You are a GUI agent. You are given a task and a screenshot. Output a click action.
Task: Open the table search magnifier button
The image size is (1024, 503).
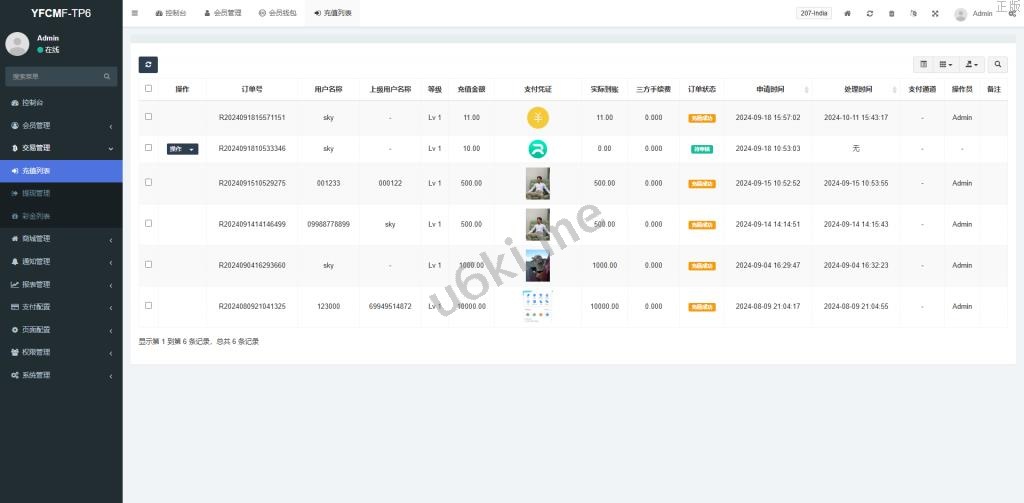[998, 64]
